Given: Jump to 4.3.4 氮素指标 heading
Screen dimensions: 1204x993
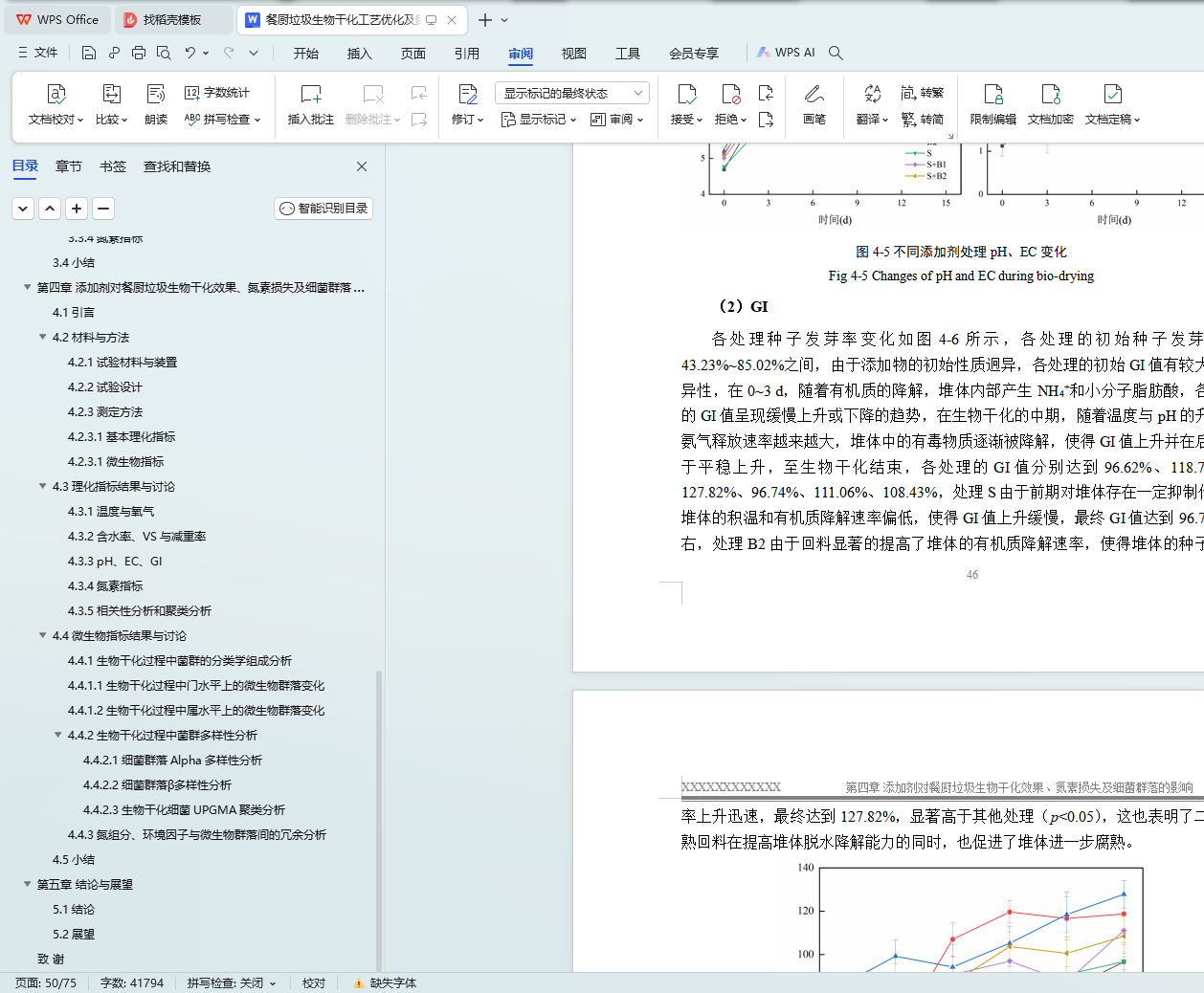Looking at the screenshot, I should (105, 585).
